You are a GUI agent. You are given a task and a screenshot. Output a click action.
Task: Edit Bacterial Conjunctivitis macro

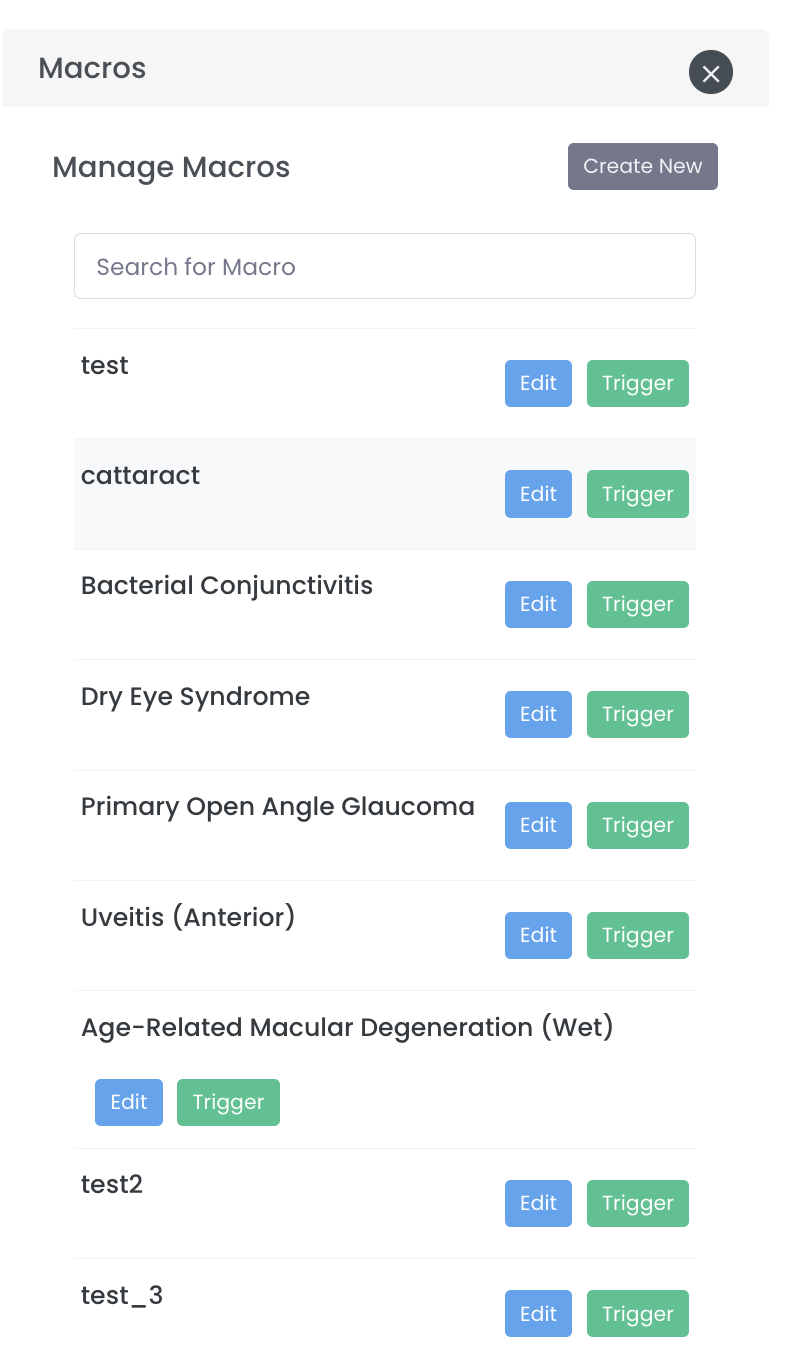click(538, 604)
